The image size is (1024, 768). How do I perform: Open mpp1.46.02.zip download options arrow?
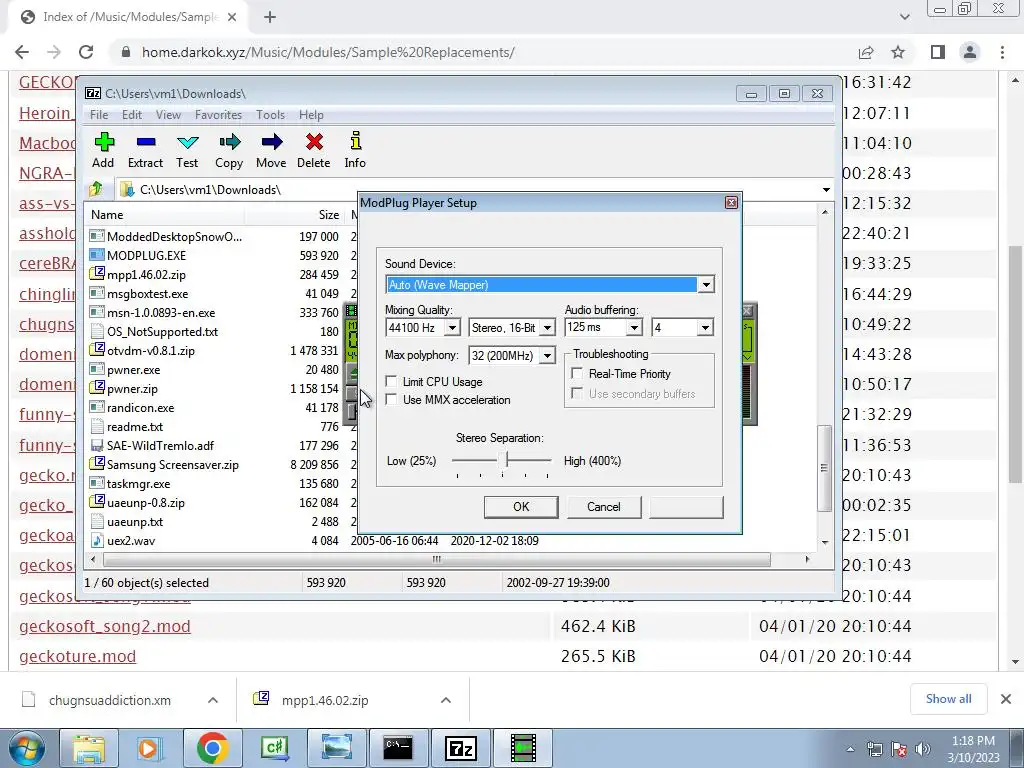pyautogui.click(x=446, y=700)
